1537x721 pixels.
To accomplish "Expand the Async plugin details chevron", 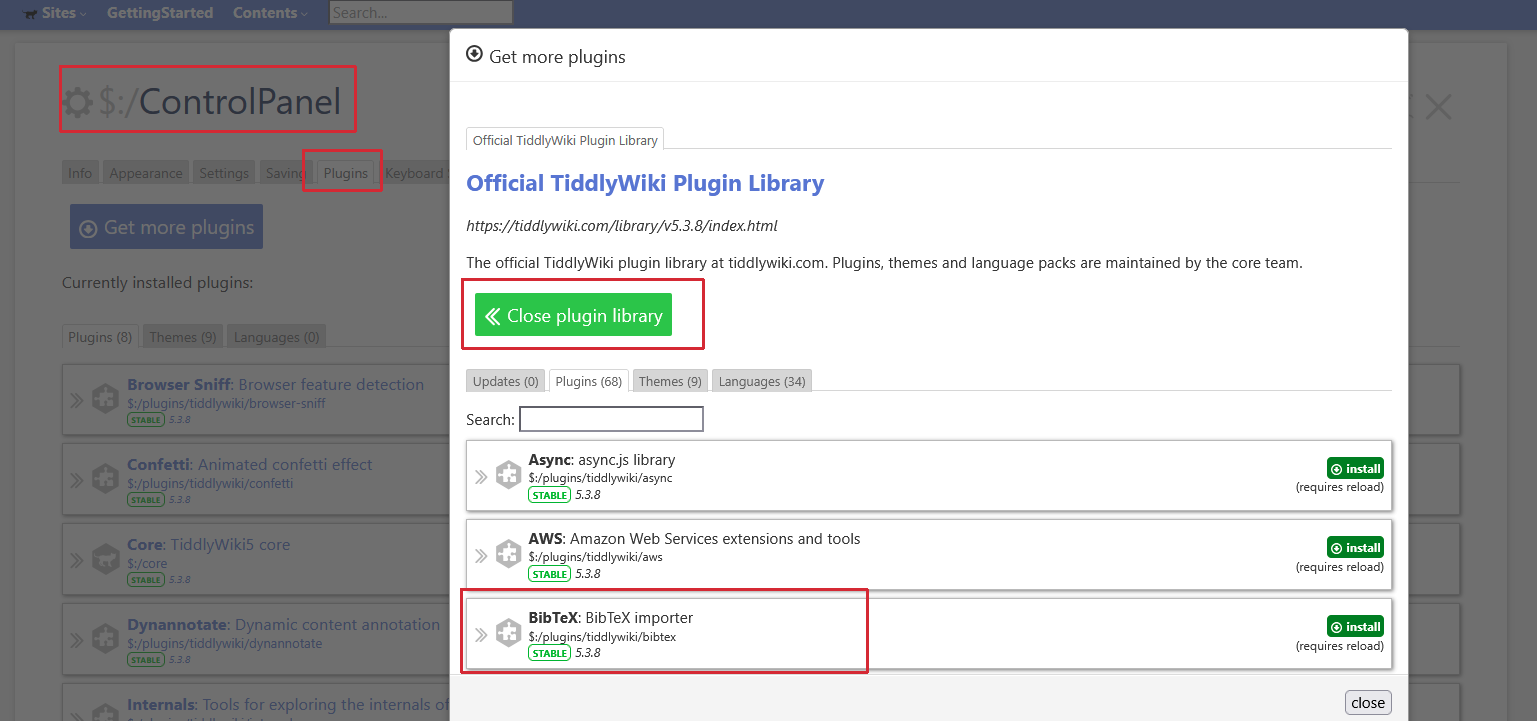I will point(481,477).
